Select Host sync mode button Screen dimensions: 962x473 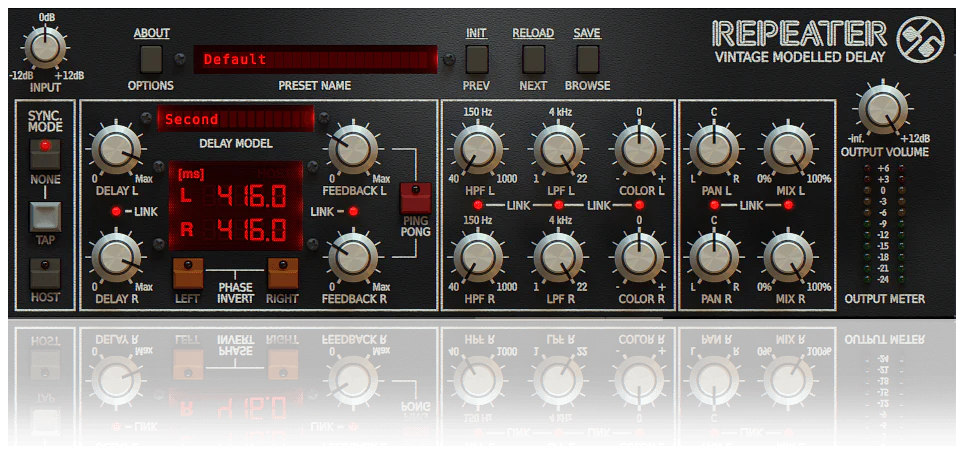45,272
